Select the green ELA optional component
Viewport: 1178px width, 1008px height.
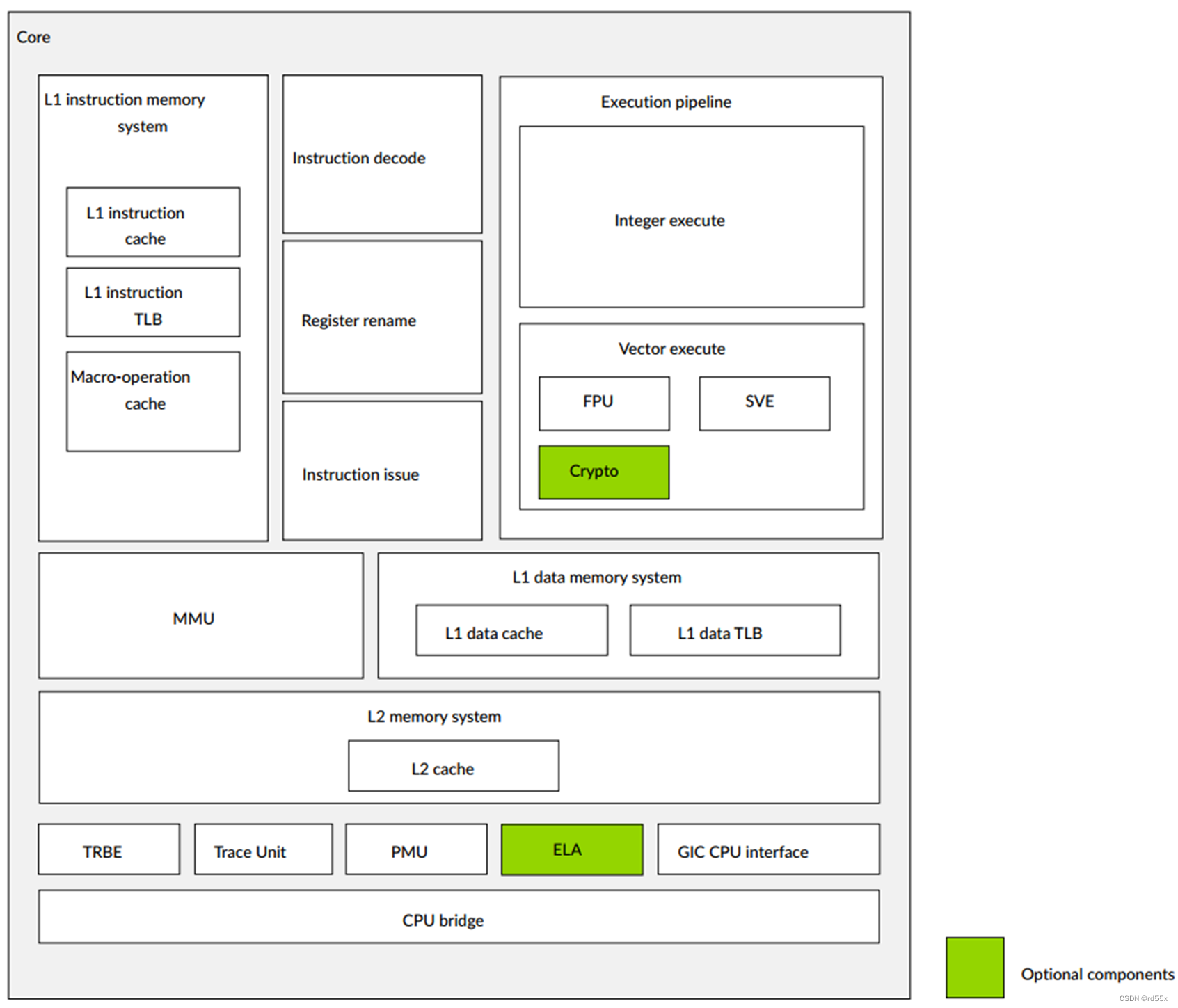pyautogui.click(x=571, y=849)
